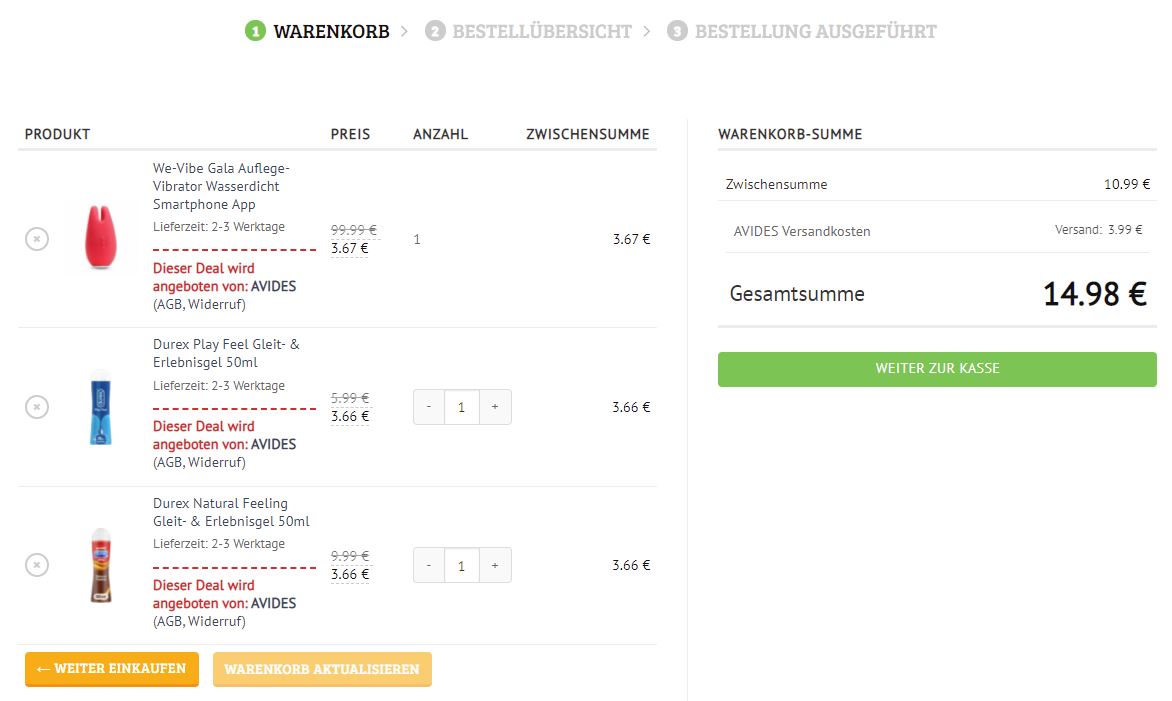Open the Durex Natural Feeling product image
The height and width of the screenshot is (701, 1172).
pyautogui.click(x=101, y=565)
